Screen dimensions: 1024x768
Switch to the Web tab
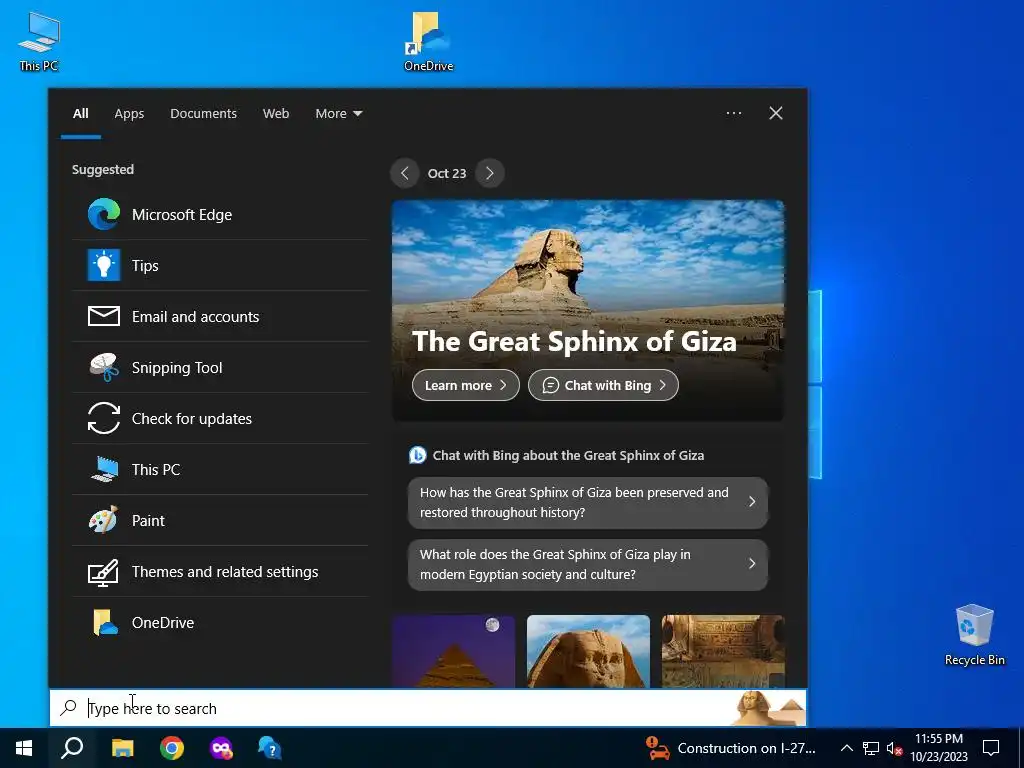(276, 114)
